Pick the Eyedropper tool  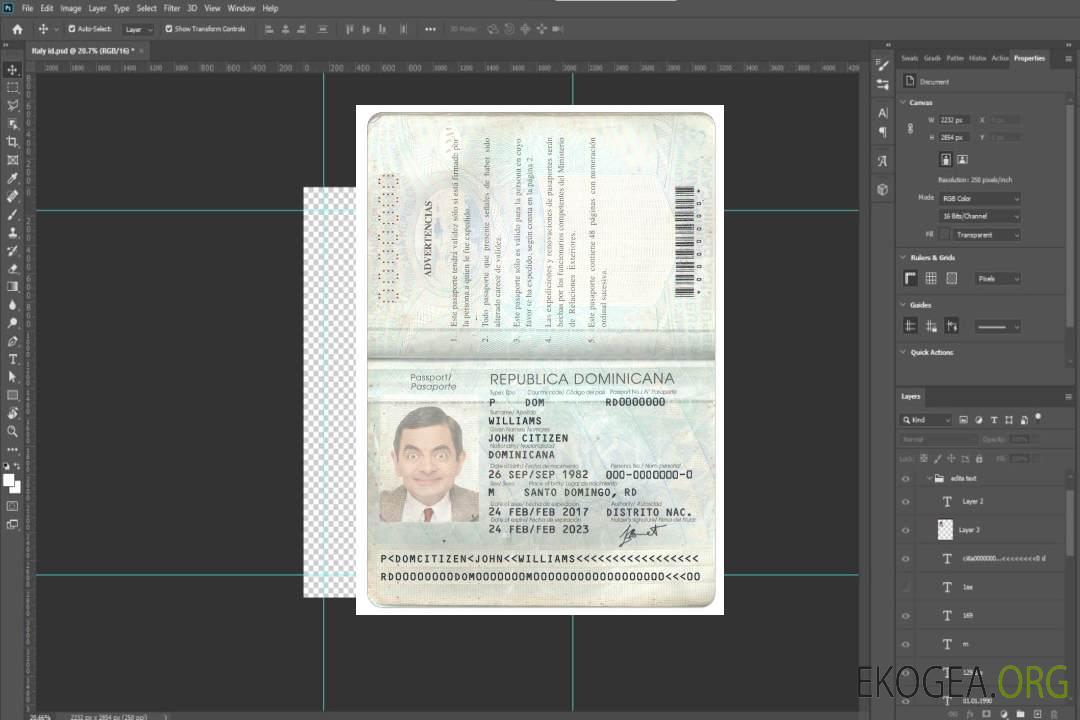(x=12, y=178)
